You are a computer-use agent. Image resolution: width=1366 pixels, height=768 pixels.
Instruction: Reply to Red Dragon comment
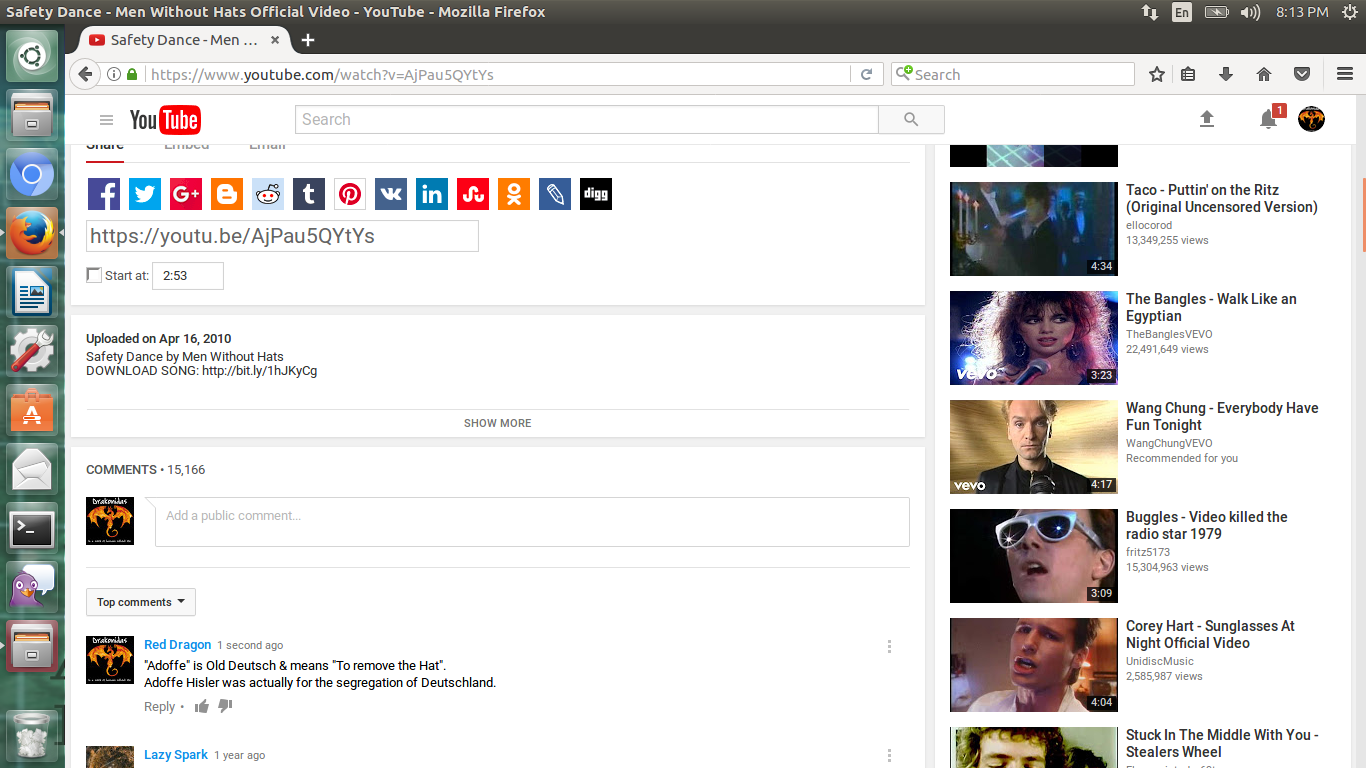click(x=159, y=706)
